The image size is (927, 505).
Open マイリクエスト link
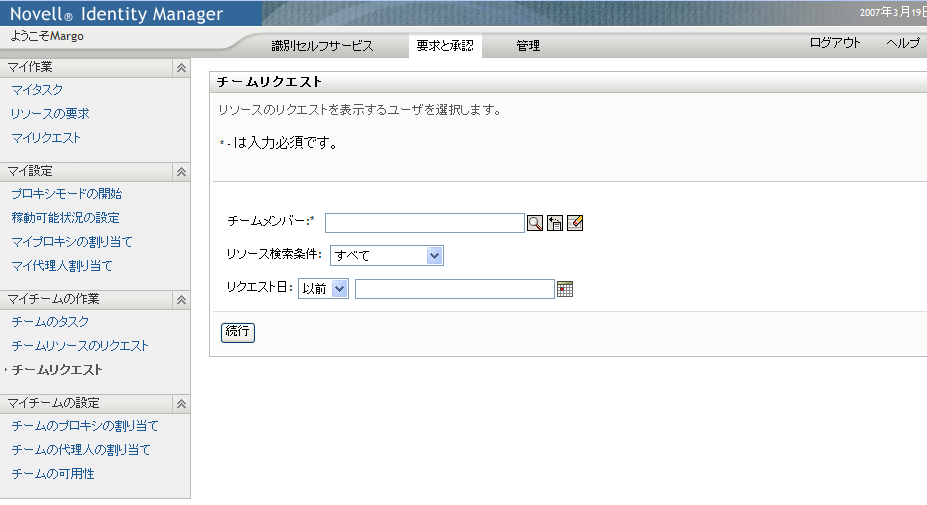[46, 138]
